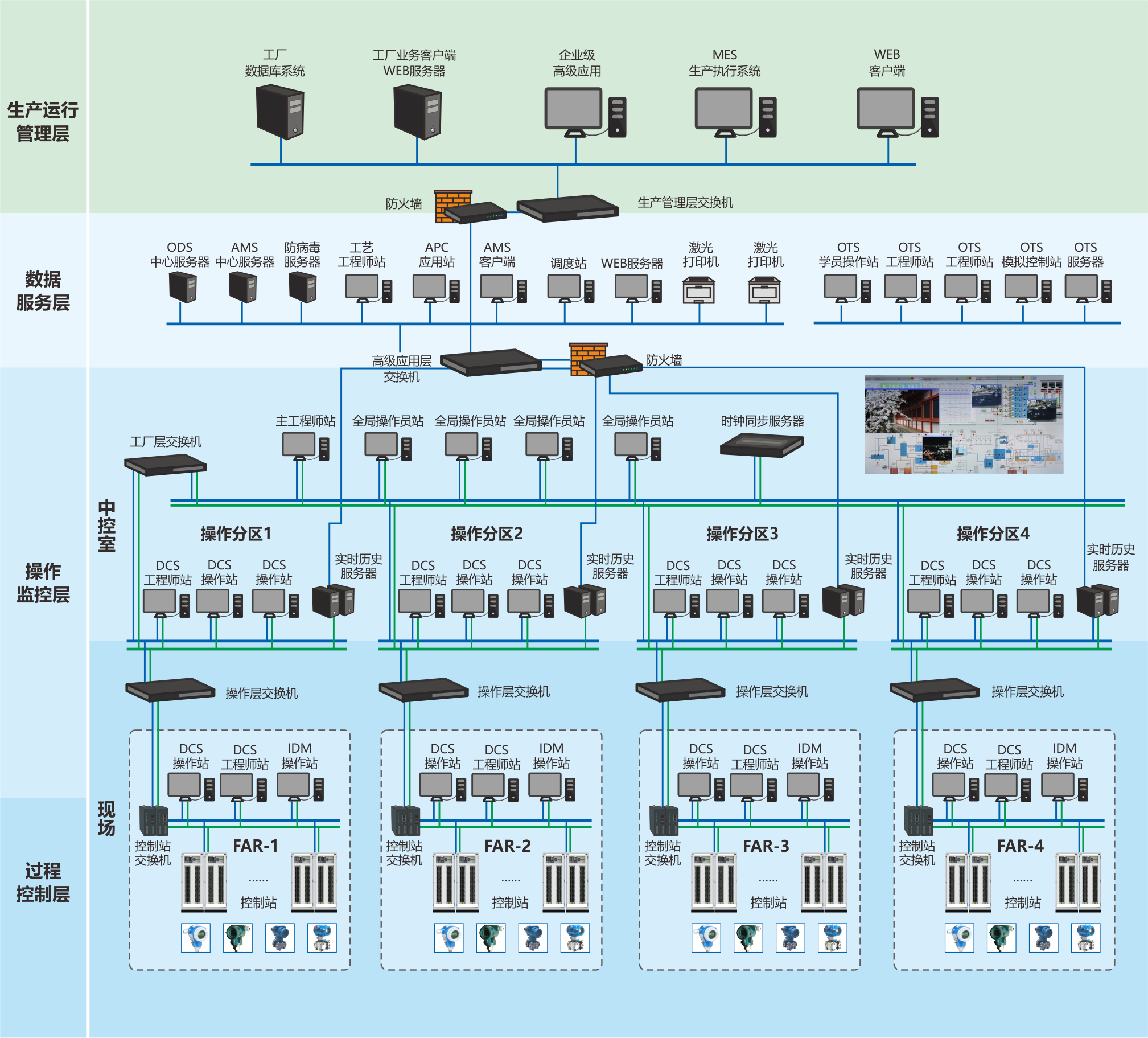Click the 过程控制层 layer label

click(x=43, y=882)
